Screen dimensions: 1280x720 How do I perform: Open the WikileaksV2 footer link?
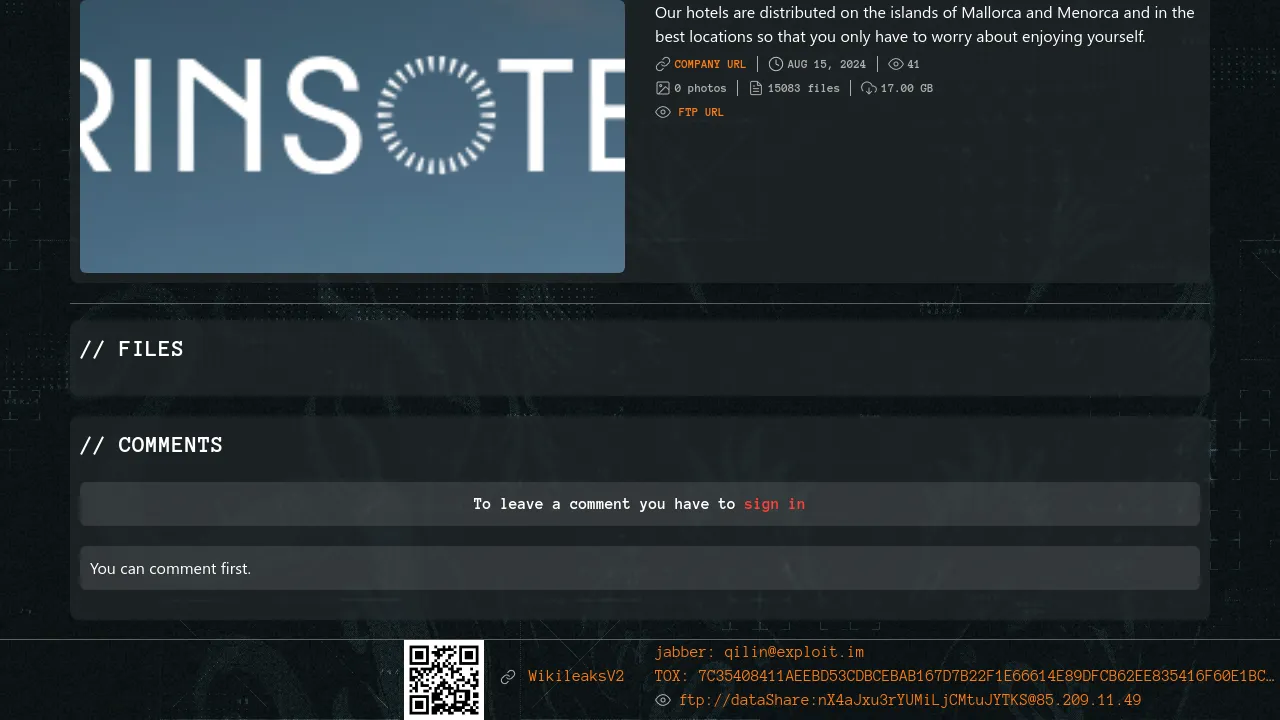(576, 676)
